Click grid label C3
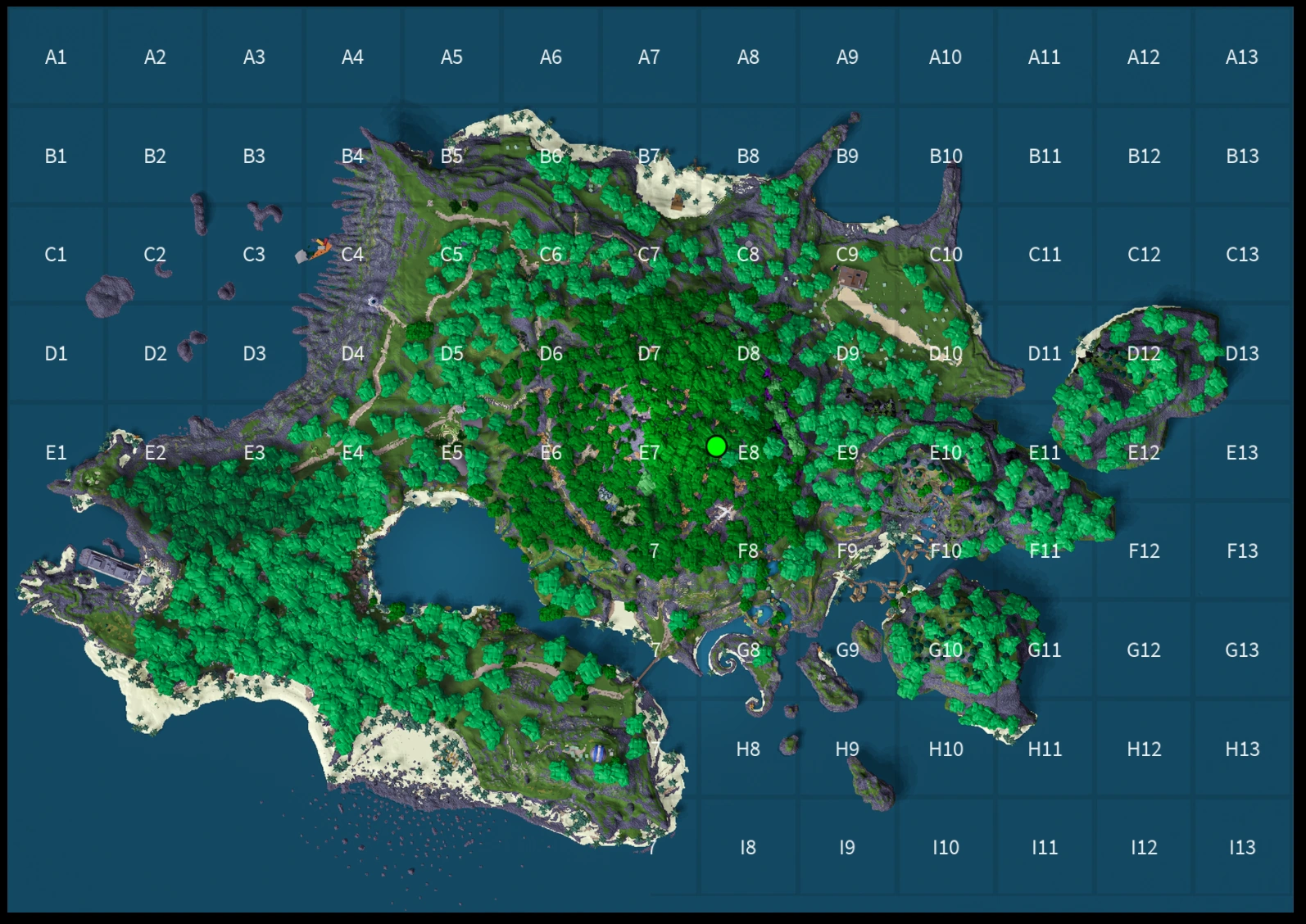The width and height of the screenshot is (1306, 924). click(254, 255)
